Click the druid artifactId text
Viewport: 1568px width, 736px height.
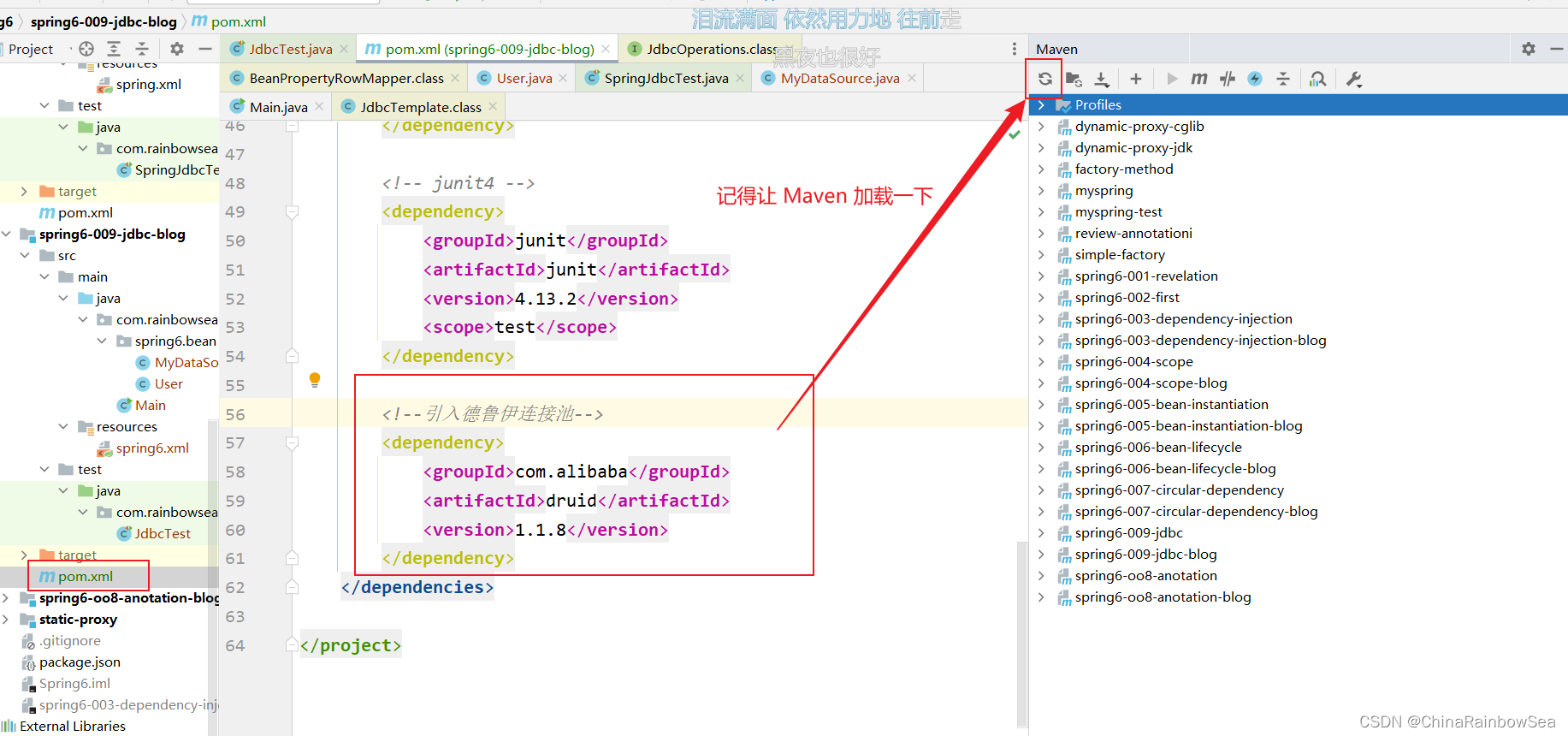pyautogui.click(x=571, y=501)
